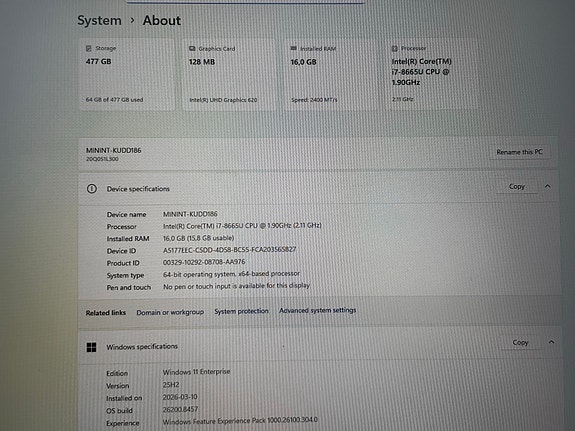This screenshot has width=575, height=431.
Task: Click the OS build label
Action: 119,411
